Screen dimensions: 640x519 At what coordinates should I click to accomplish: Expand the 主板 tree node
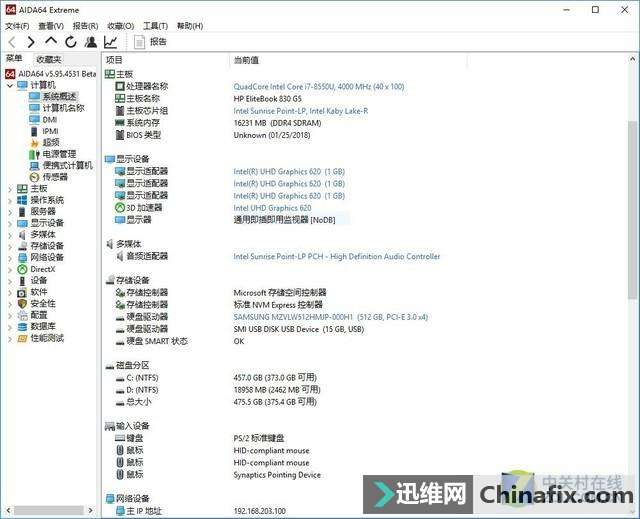click(10, 189)
